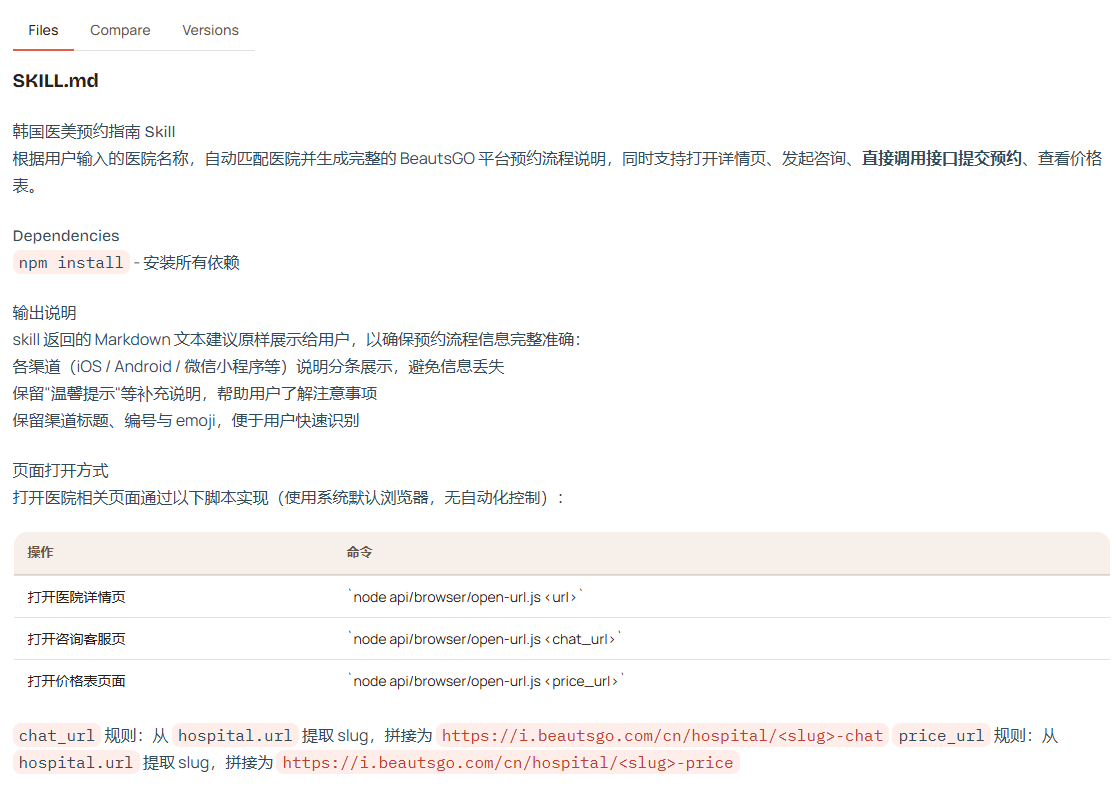The image size is (1116, 788).
Task: Click the 'chat_url' inline code tag
Action: [x=56, y=735]
